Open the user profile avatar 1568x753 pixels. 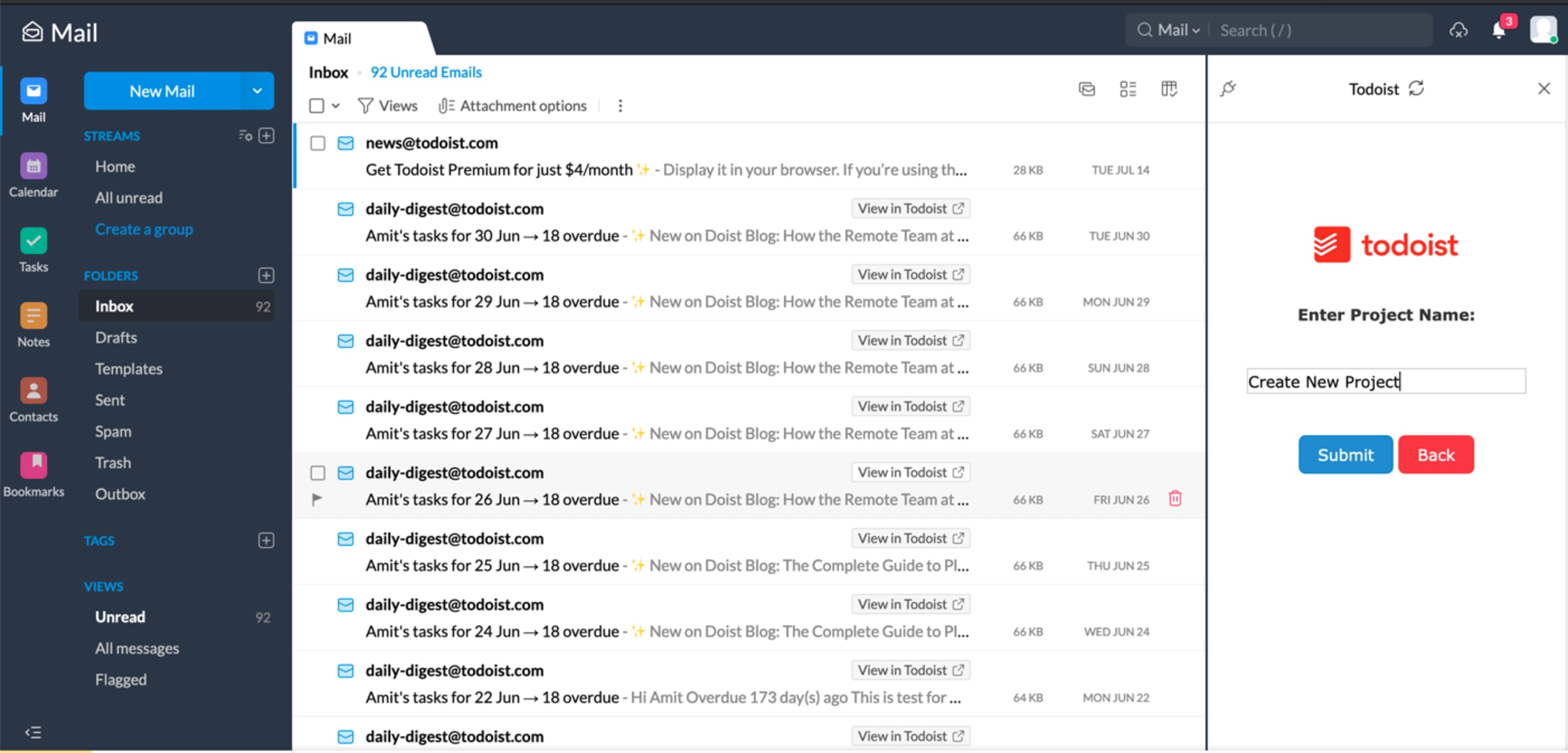tap(1543, 29)
